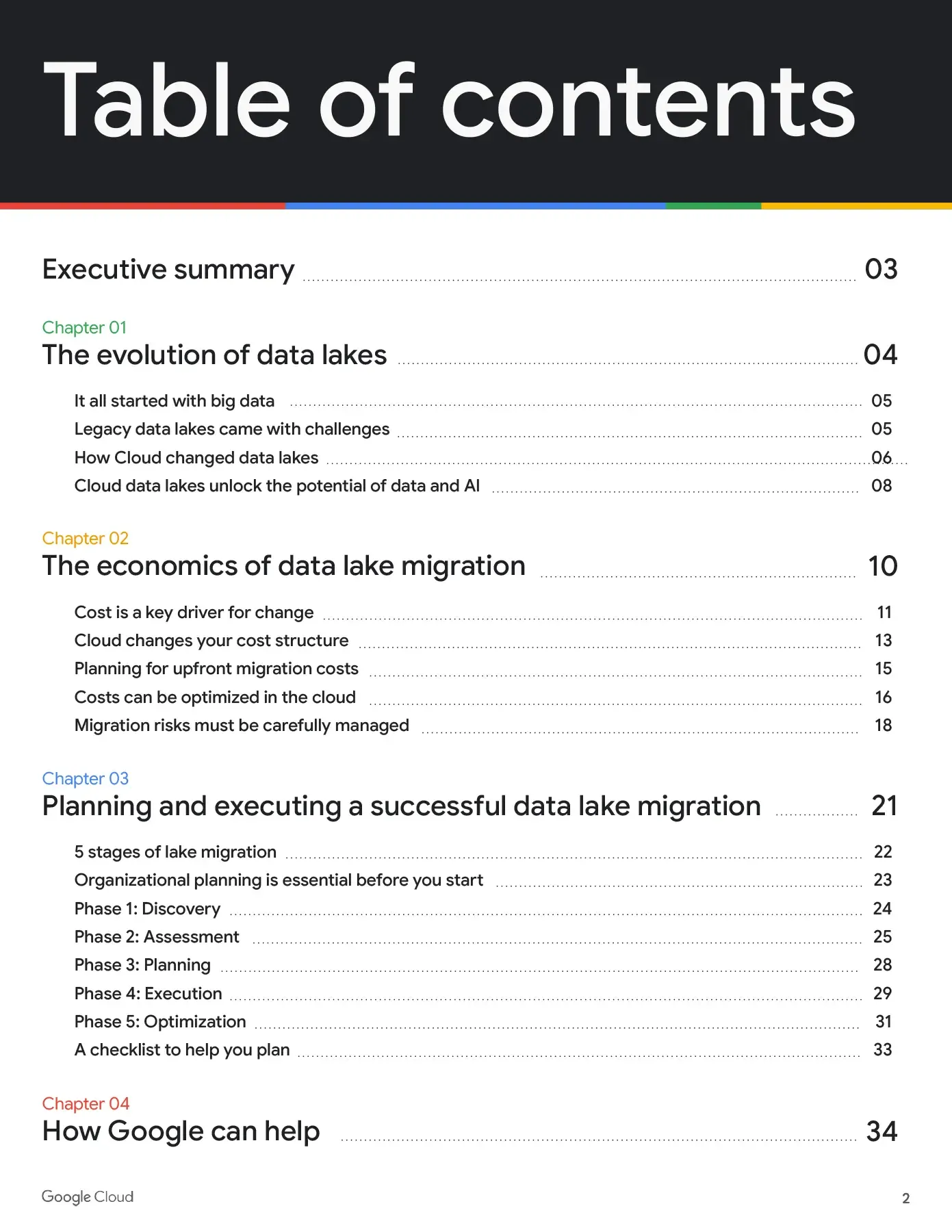Open Phase 1: Discovery entry
The image size is (952, 1232).
coord(147,909)
